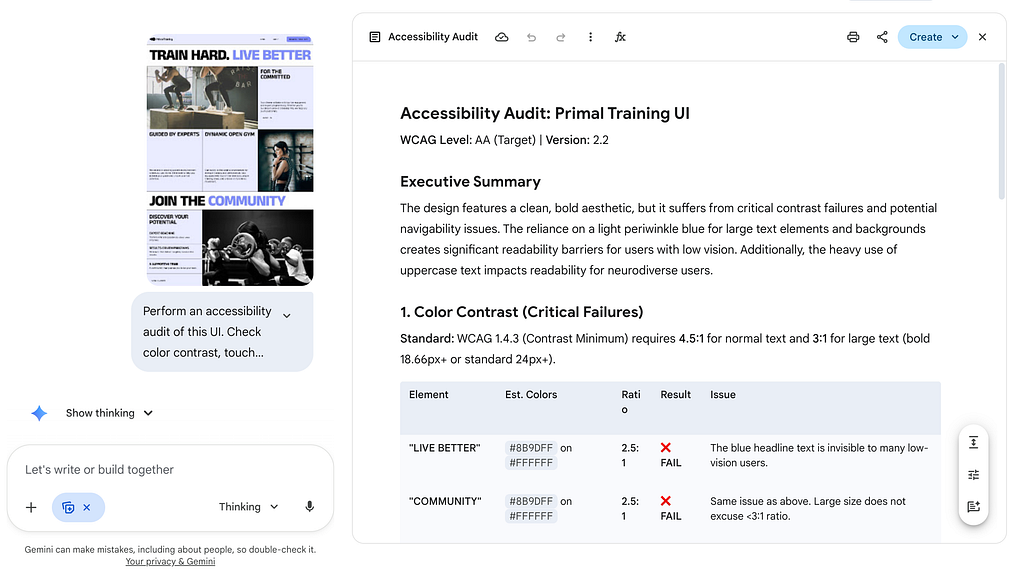This screenshot has height=574, width=1024.
Task: Click the suggest edits sparkle icon
Action: 973,507
